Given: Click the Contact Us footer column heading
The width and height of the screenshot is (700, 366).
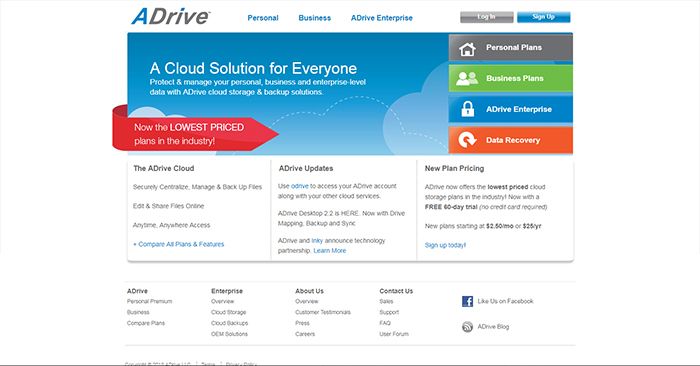Looking at the screenshot, I should [396, 291].
